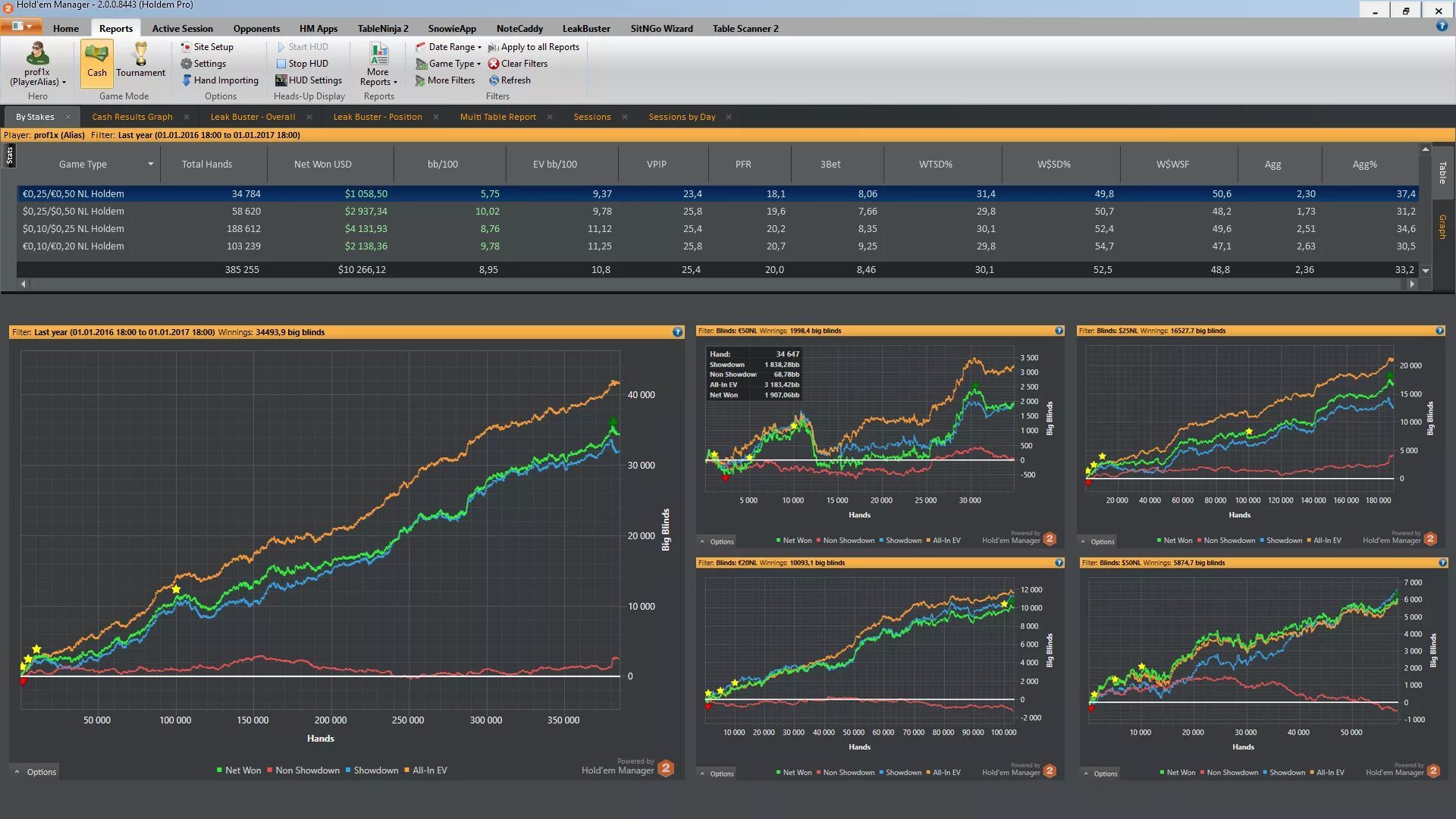Click help icon on main graph header

point(677,332)
